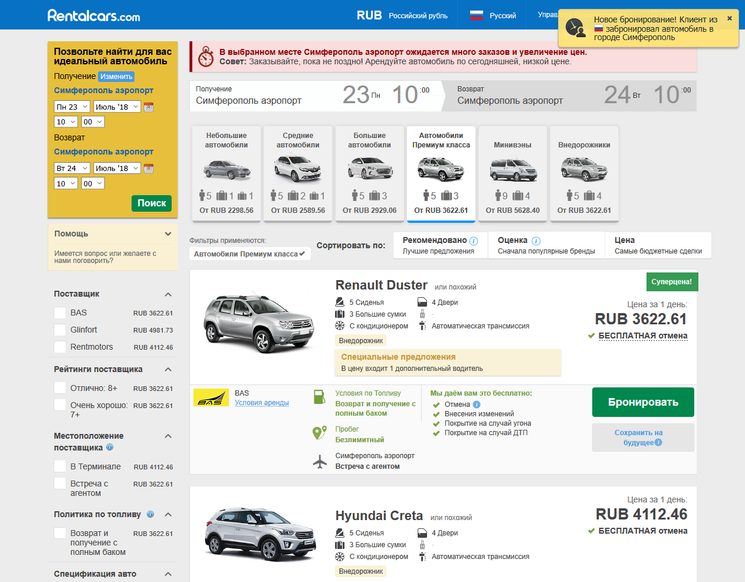Check the Rentmotors supplier filter
This screenshot has height=582, width=745.
[60, 347]
